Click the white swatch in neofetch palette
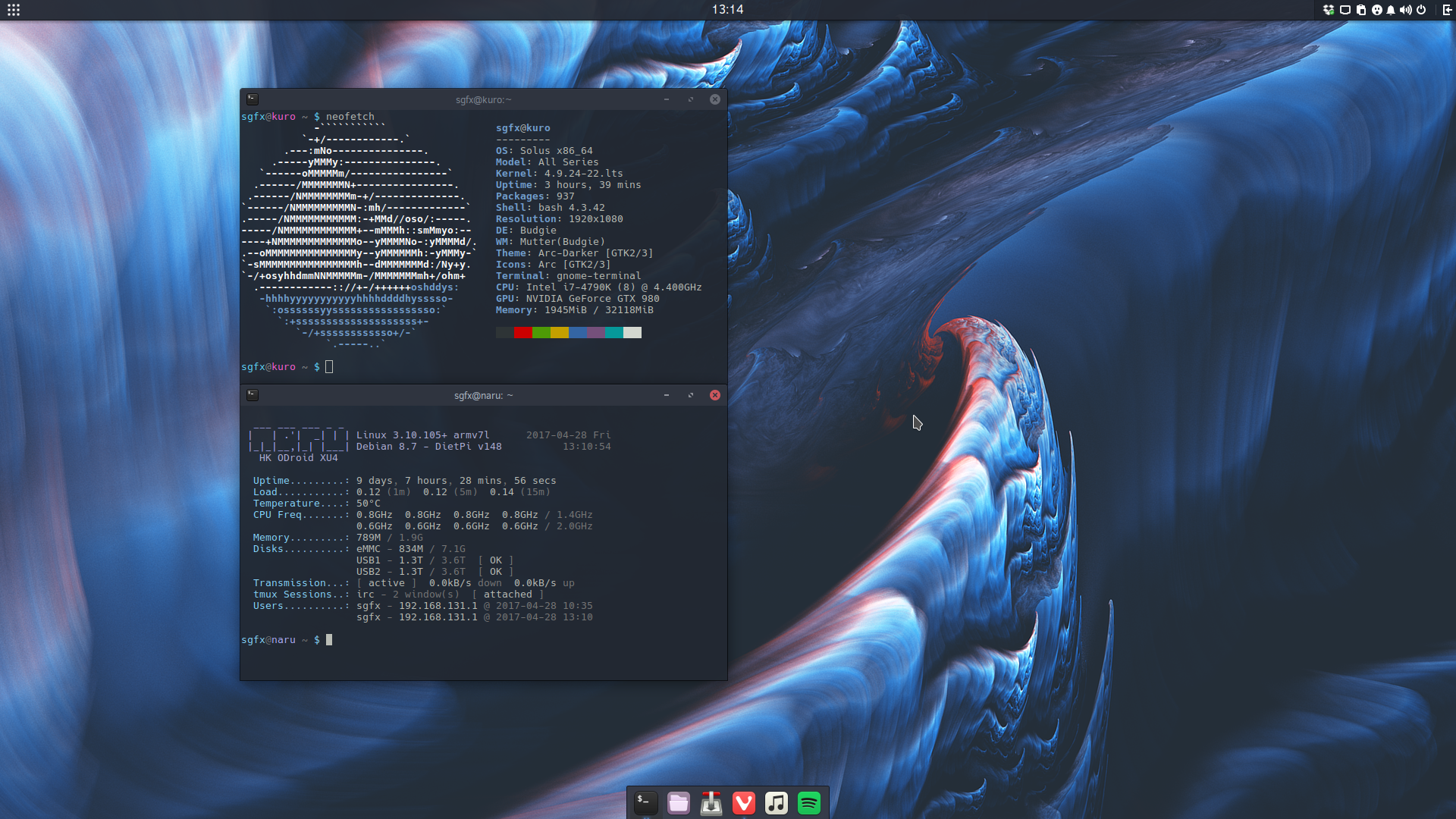 (632, 332)
